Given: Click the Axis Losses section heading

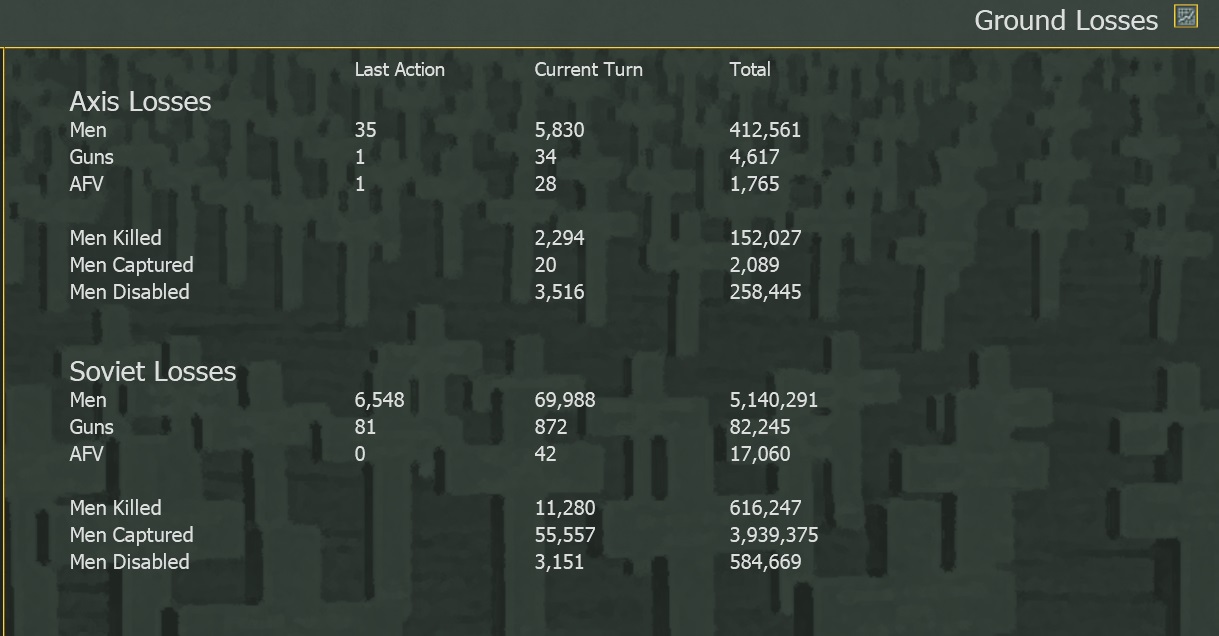Looking at the screenshot, I should pyautogui.click(x=140, y=102).
